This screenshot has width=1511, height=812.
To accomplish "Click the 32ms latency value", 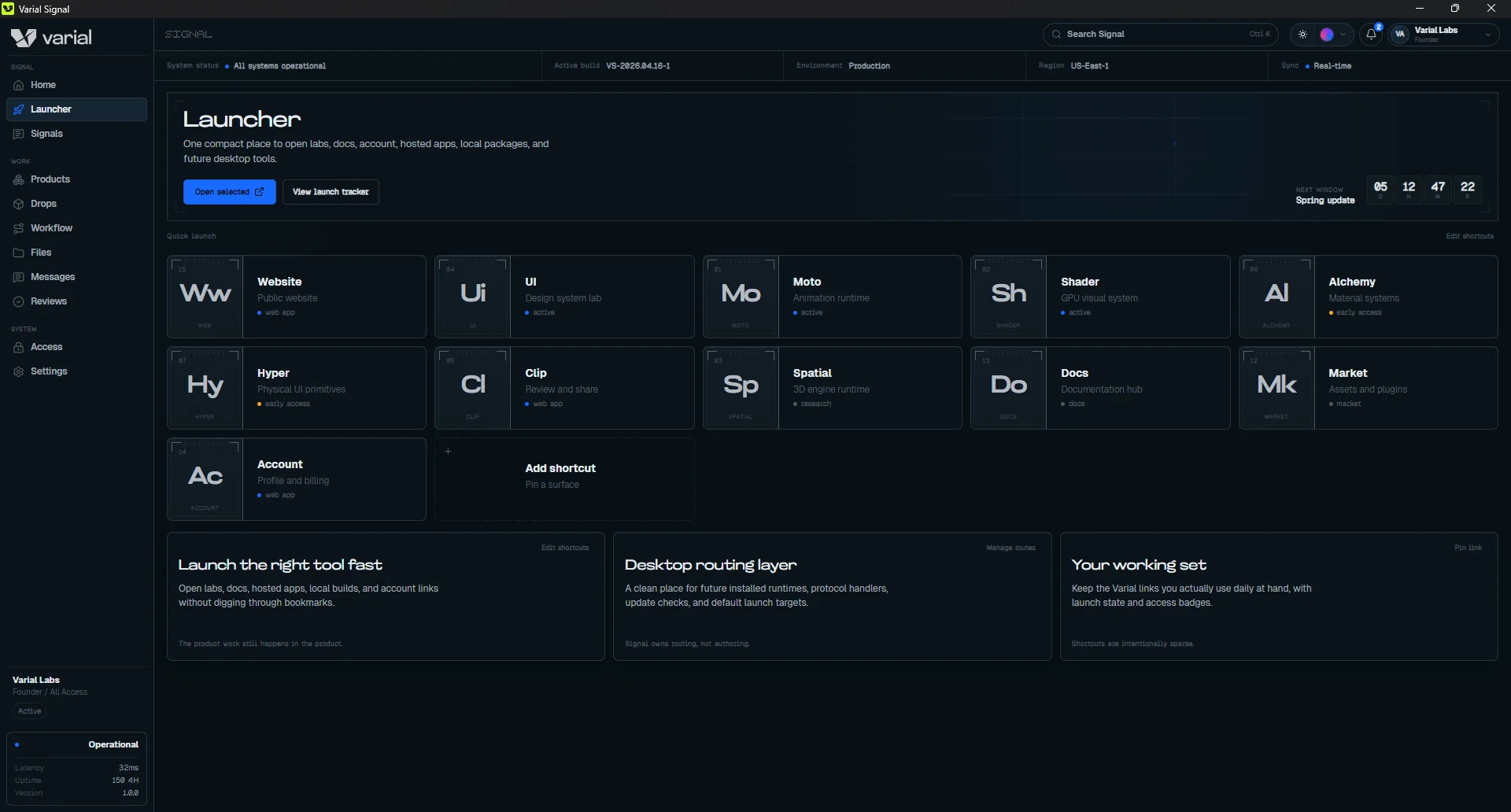I will (128, 768).
